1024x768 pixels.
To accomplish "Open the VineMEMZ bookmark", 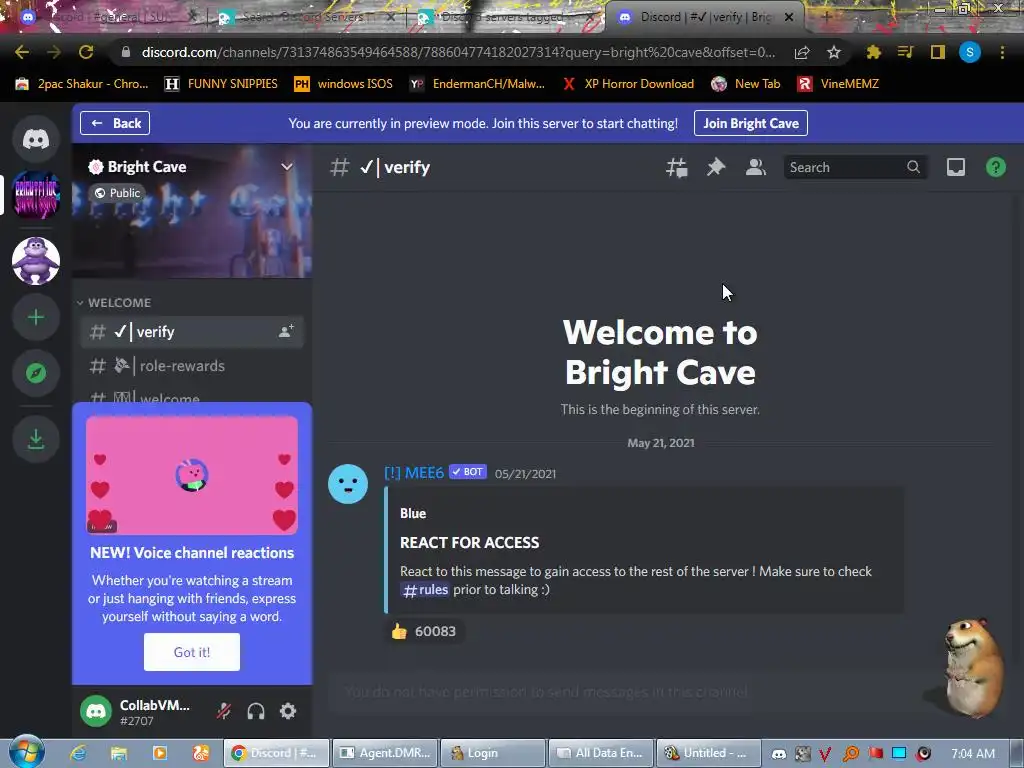I will point(839,84).
